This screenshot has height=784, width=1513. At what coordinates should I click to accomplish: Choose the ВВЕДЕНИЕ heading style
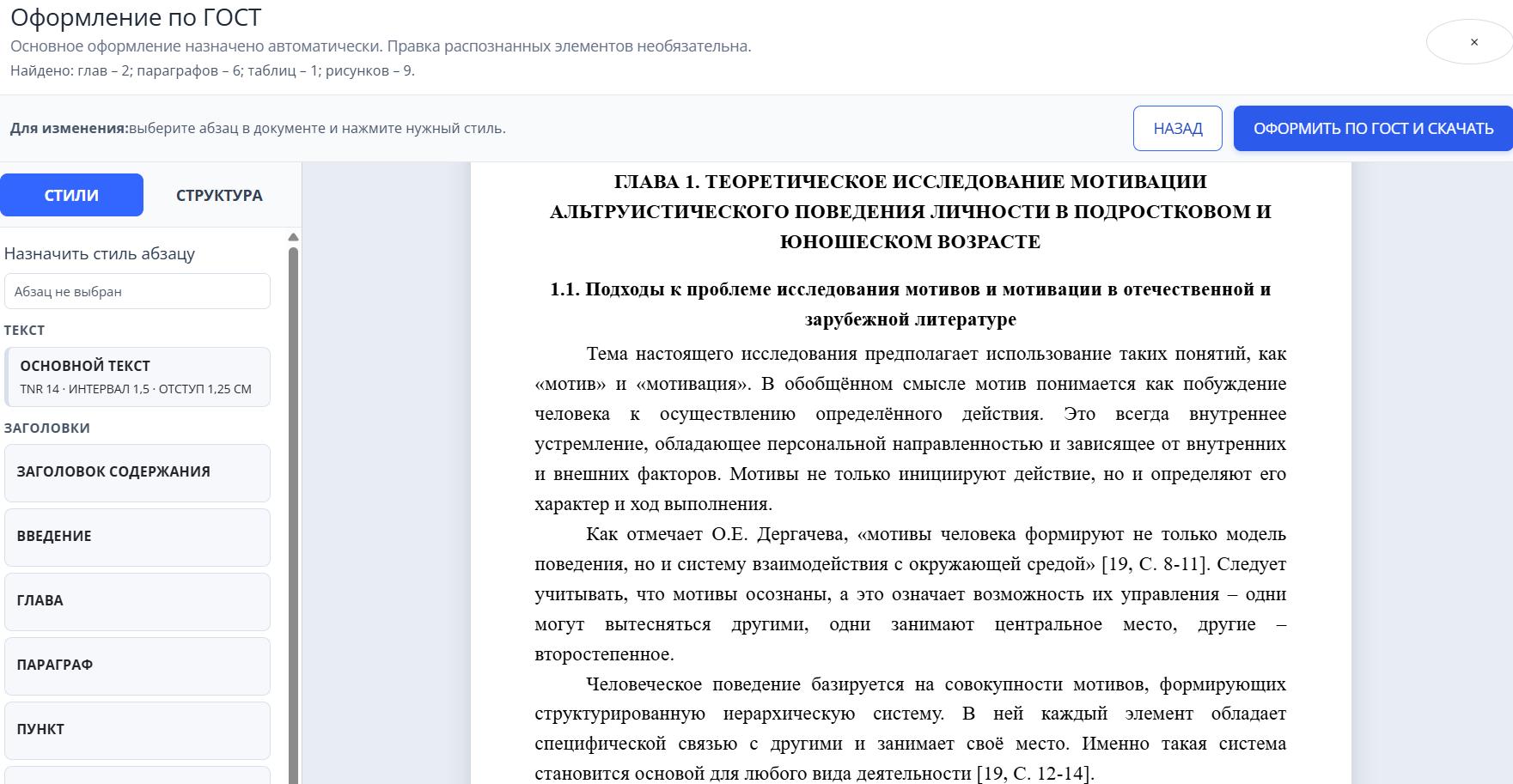pyautogui.click(x=137, y=537)
